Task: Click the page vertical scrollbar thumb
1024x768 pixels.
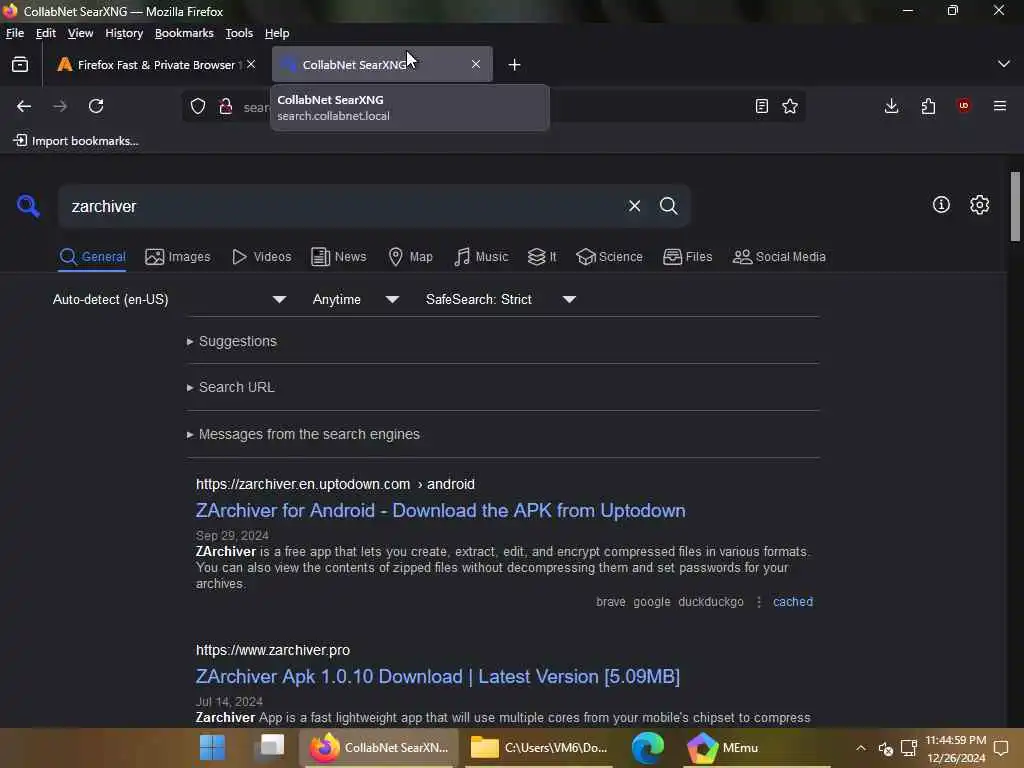Action: [1015, 206]
